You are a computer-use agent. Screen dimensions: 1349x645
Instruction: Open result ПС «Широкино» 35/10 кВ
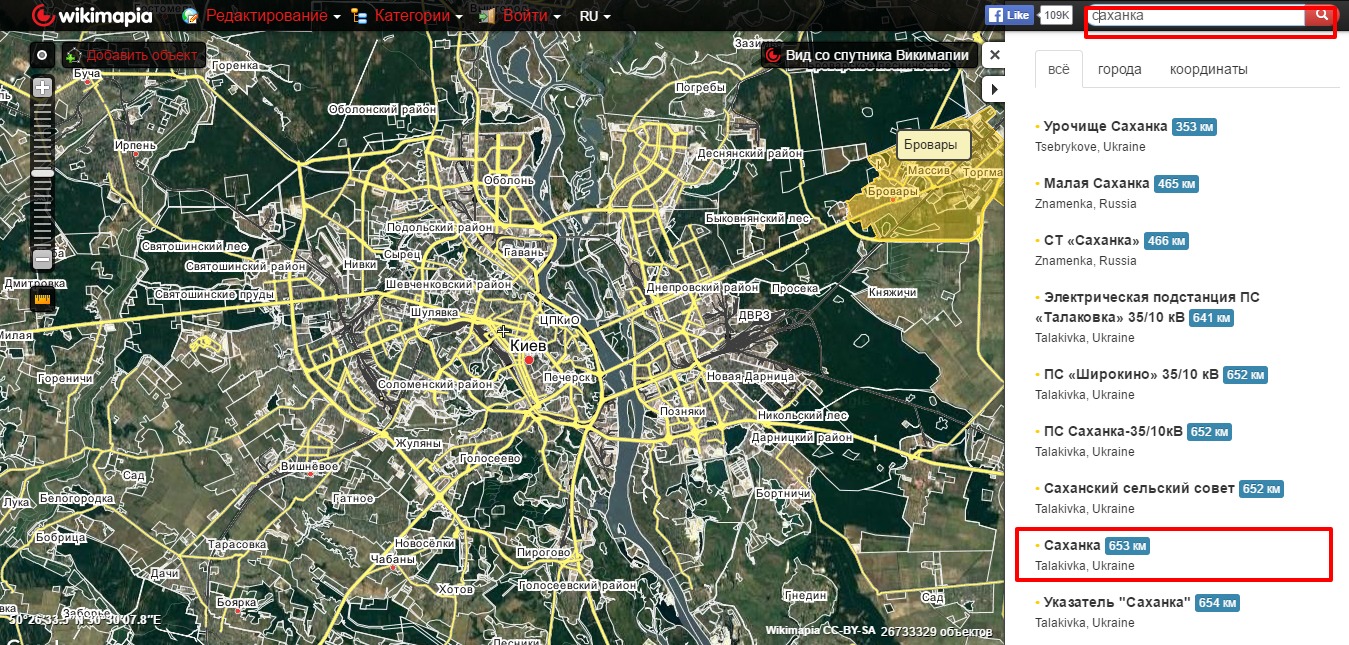pos(1131,375)
